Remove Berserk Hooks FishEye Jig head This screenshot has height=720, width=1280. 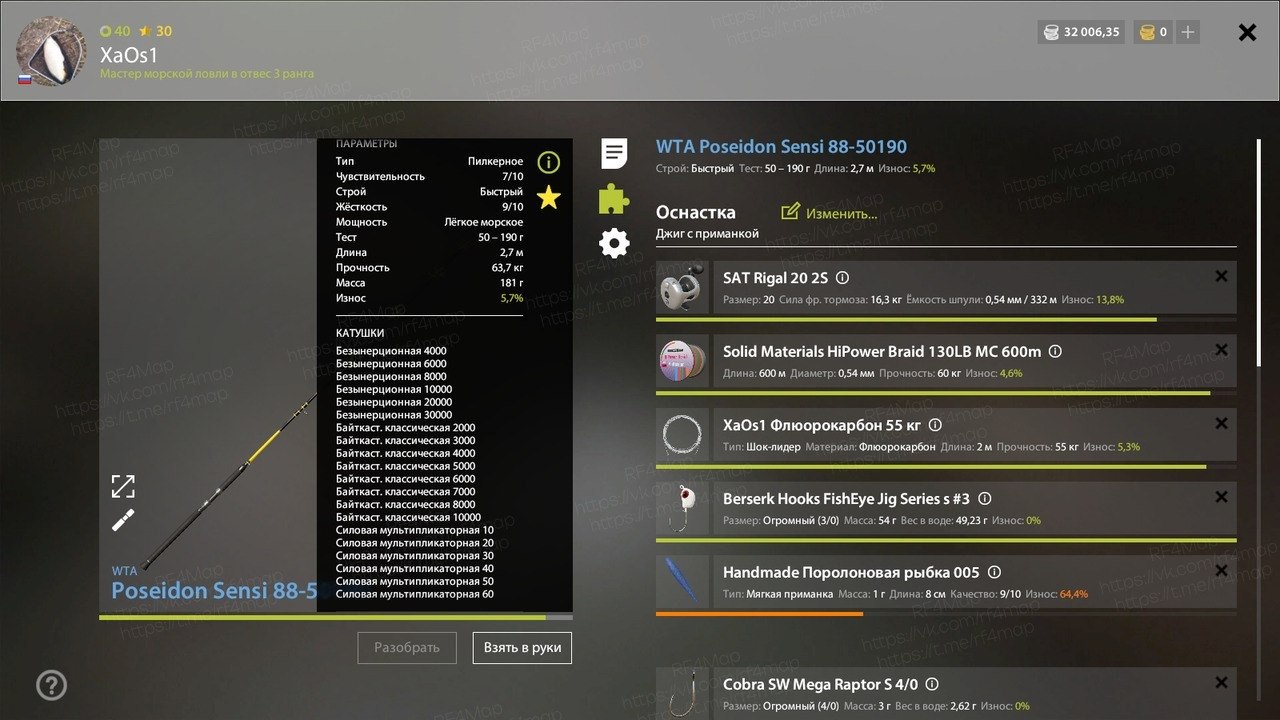click(x=1221, y=497)
